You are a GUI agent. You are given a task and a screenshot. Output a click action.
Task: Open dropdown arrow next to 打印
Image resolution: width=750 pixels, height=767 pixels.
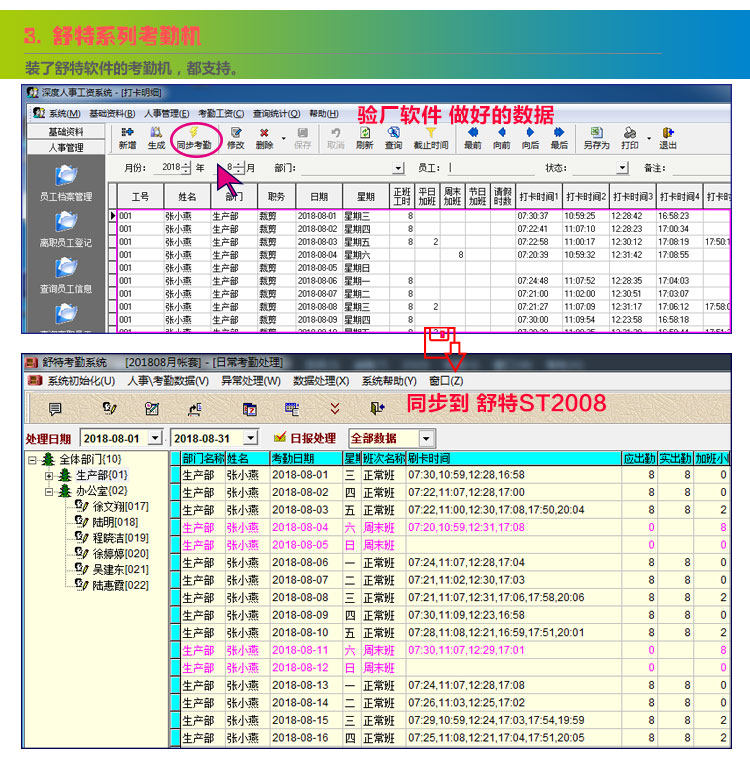tap(649, 138)
